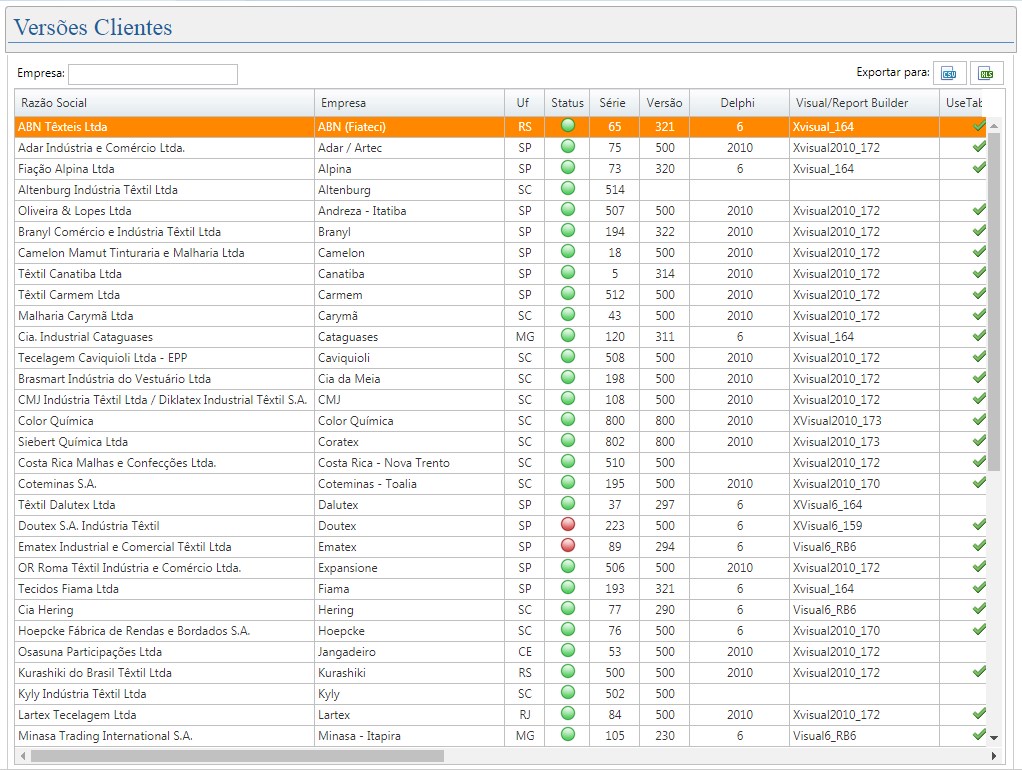Click the red status icon for Doutex

(x=568, y=524)
